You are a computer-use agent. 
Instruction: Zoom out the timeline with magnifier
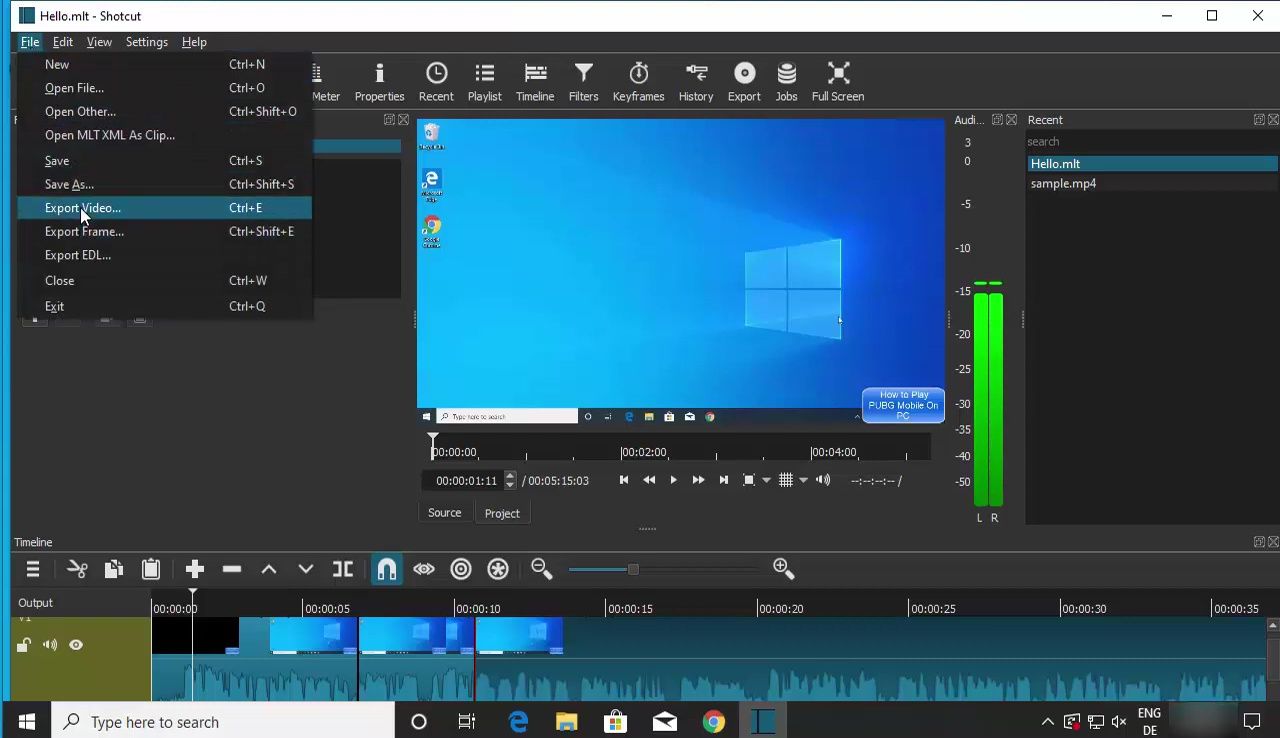(542, 569)
